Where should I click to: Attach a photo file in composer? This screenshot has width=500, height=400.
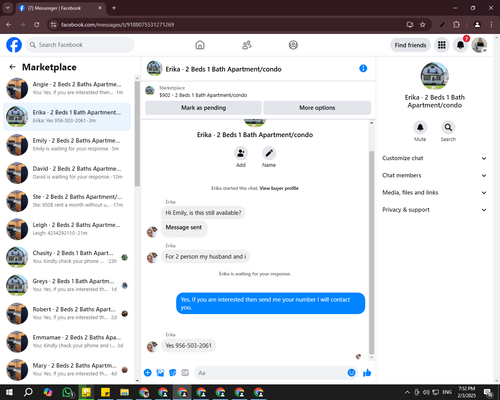[x=160, y=373]
